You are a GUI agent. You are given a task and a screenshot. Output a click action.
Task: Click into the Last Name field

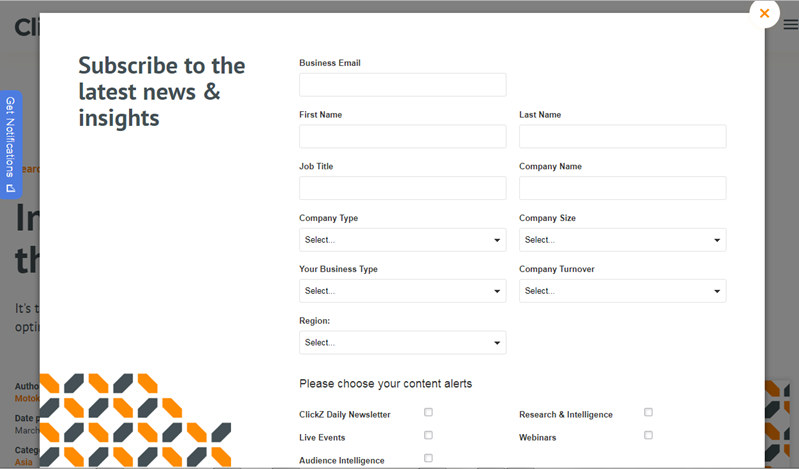click(622, 137)
